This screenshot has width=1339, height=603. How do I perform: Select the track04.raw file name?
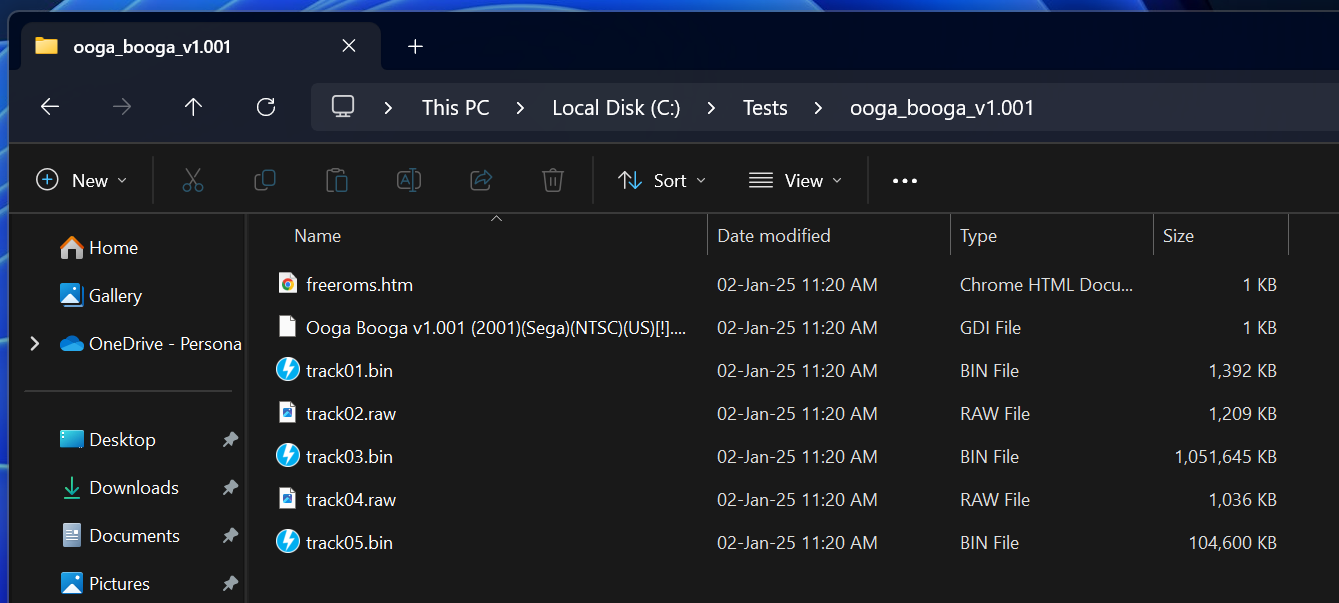pos(351,500)
